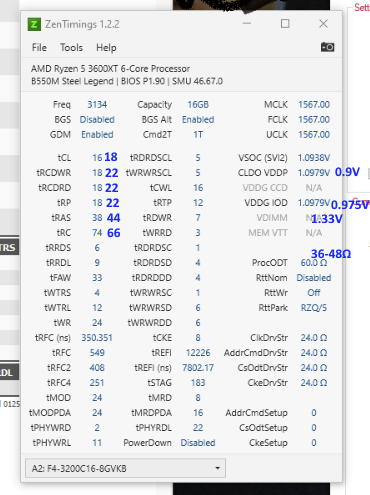
Task: Click the tCWL value 16
Action: tap(198, 188)
